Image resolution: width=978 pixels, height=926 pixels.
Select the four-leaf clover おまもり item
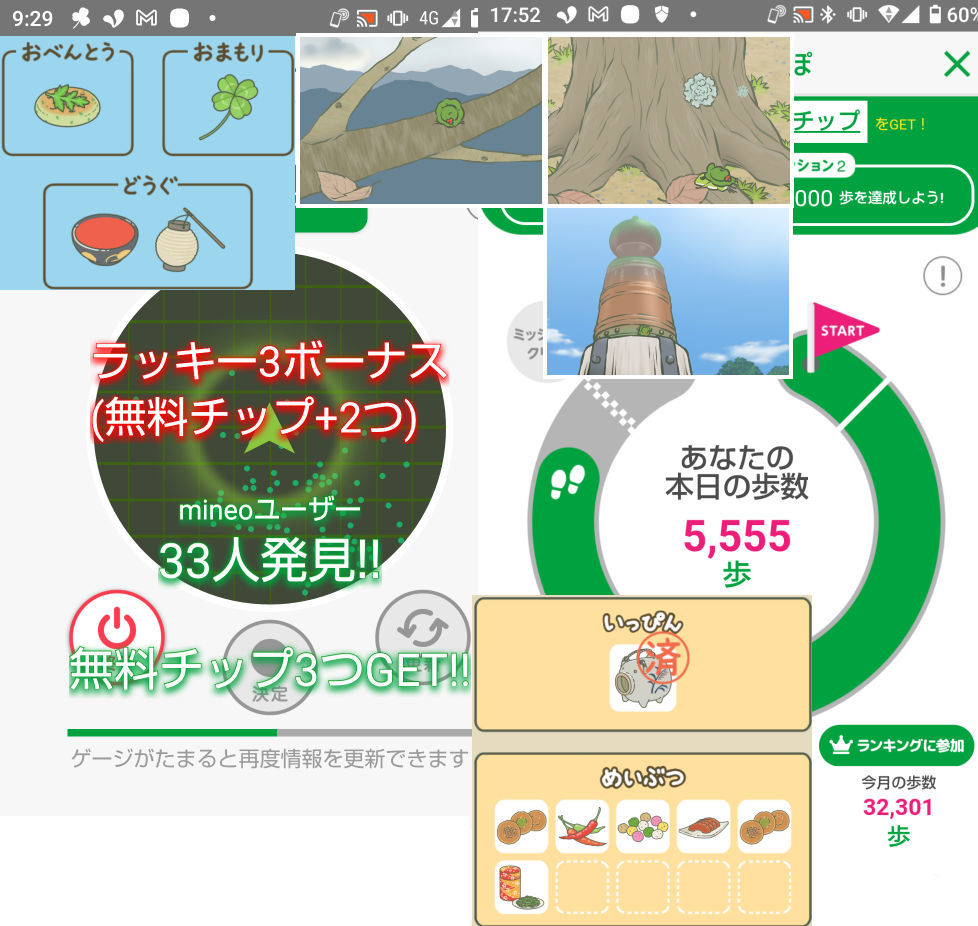[230, 107]
